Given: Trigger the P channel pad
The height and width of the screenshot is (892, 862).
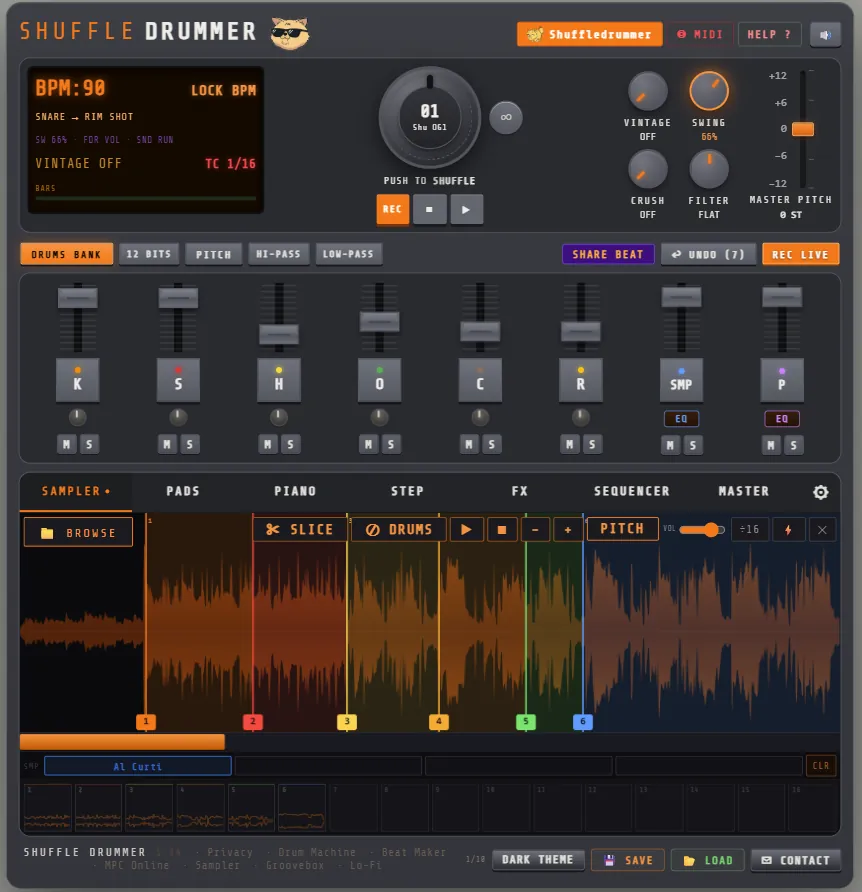Looking at the screenshot, I should (782, 381).
